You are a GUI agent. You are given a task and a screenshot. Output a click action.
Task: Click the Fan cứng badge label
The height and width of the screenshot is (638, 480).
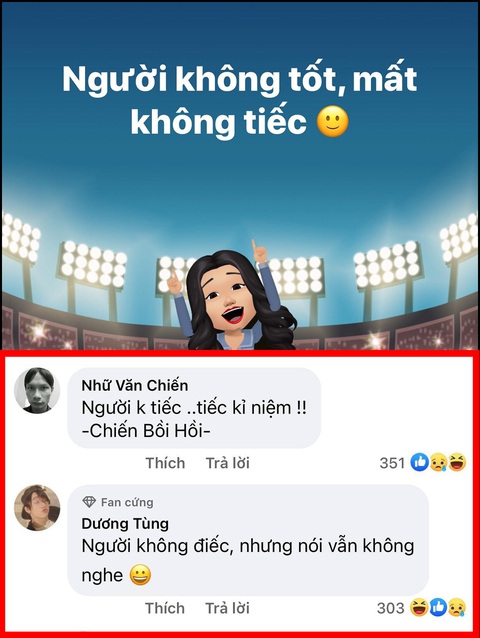click(x=127, y=503)
